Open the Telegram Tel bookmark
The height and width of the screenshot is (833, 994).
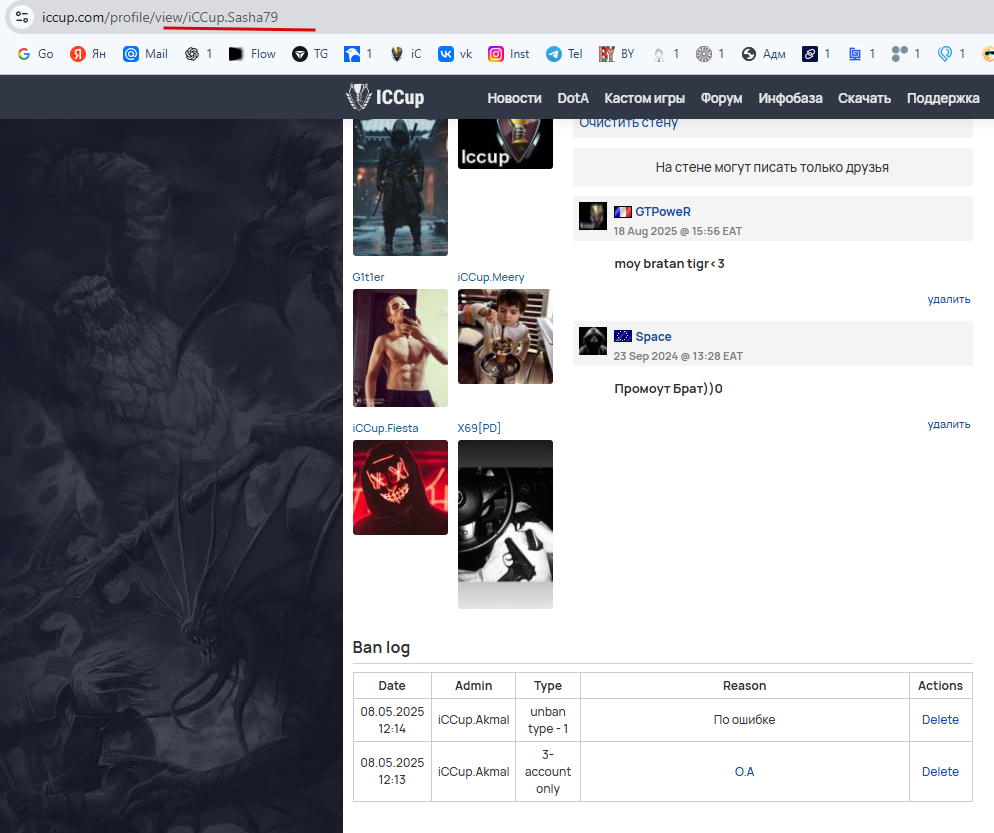click(564, 54)
